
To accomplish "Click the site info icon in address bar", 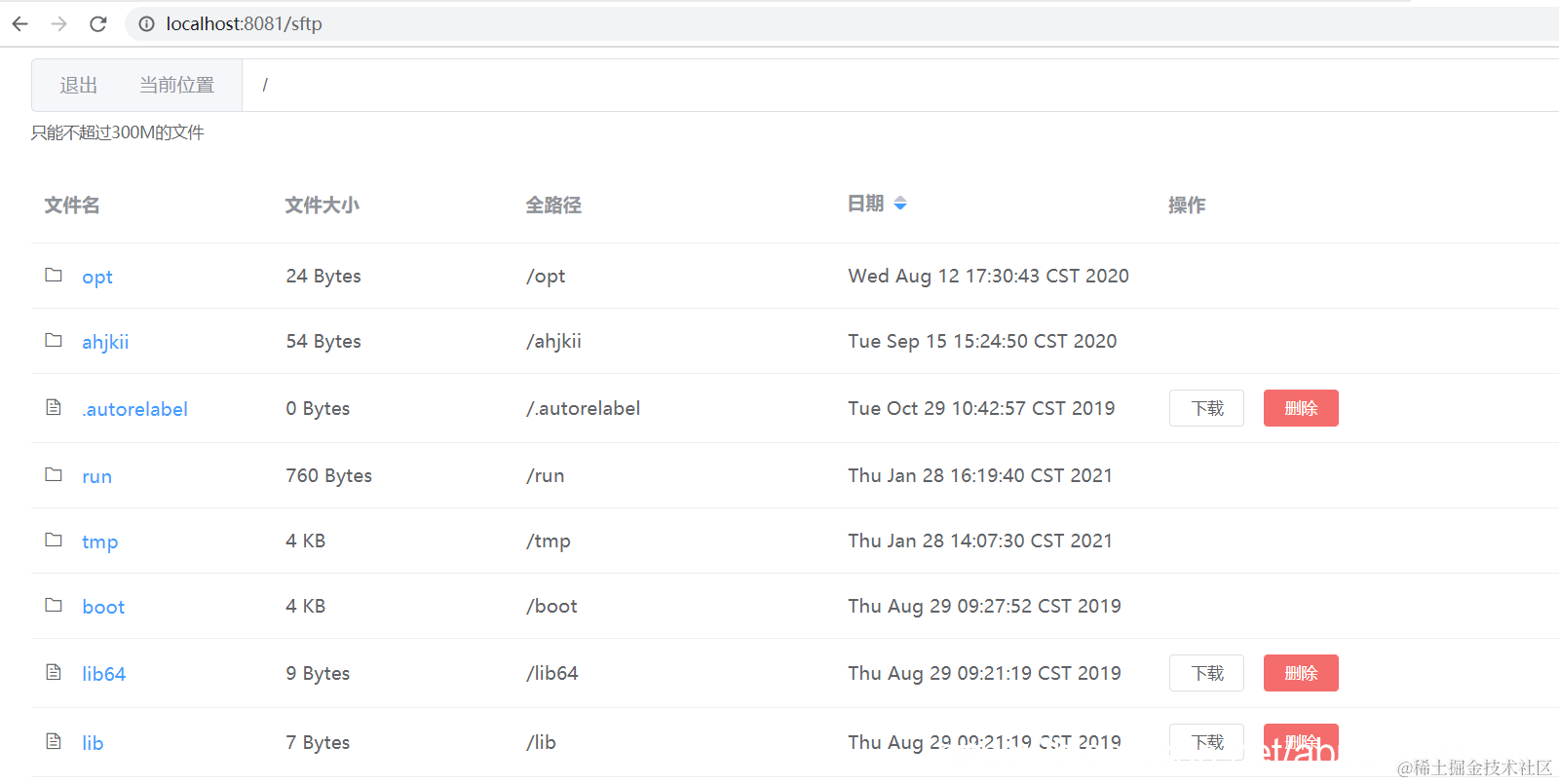I will coord(146,23).
